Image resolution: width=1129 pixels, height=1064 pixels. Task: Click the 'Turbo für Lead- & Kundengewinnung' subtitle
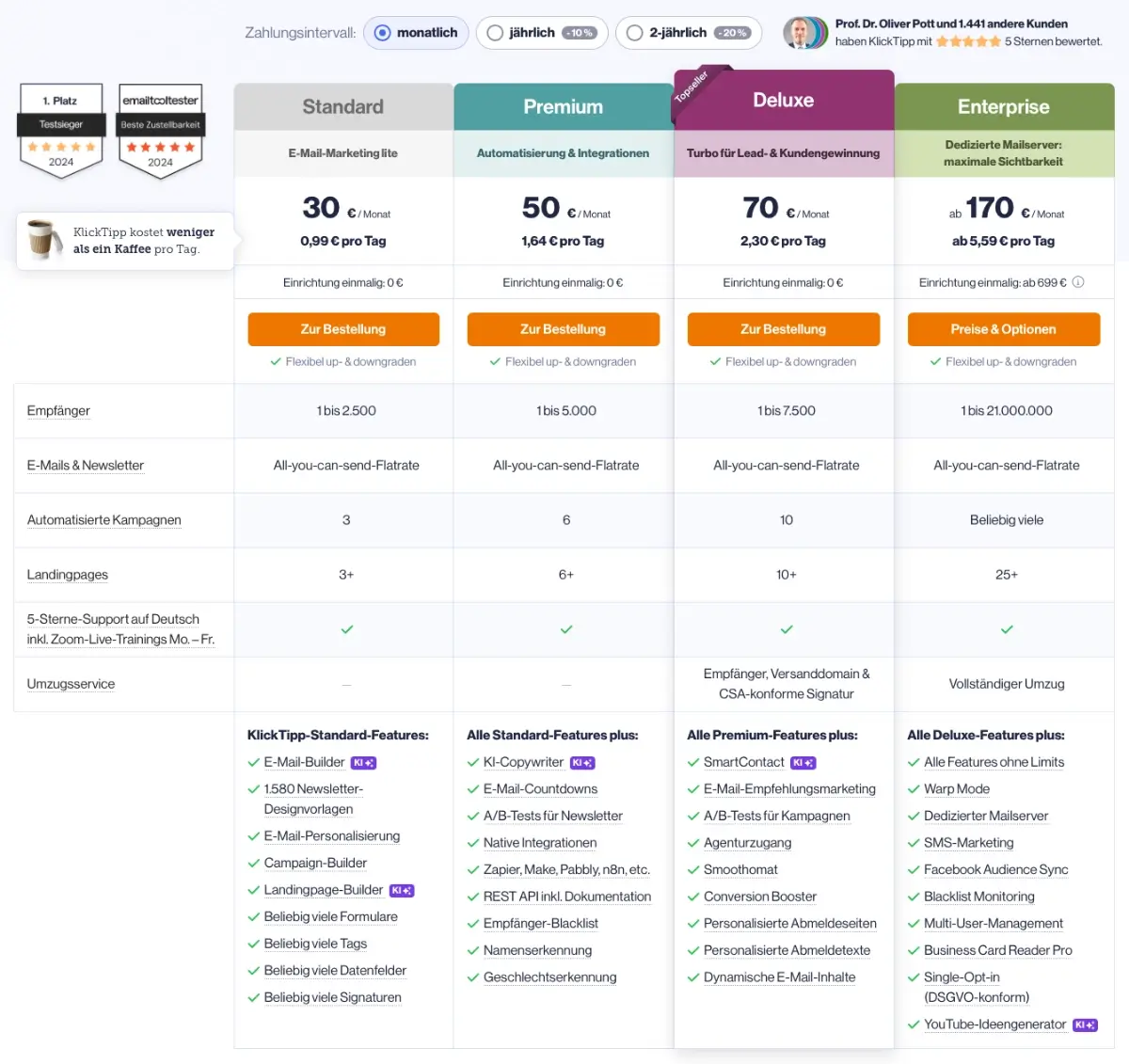[784, 153]
